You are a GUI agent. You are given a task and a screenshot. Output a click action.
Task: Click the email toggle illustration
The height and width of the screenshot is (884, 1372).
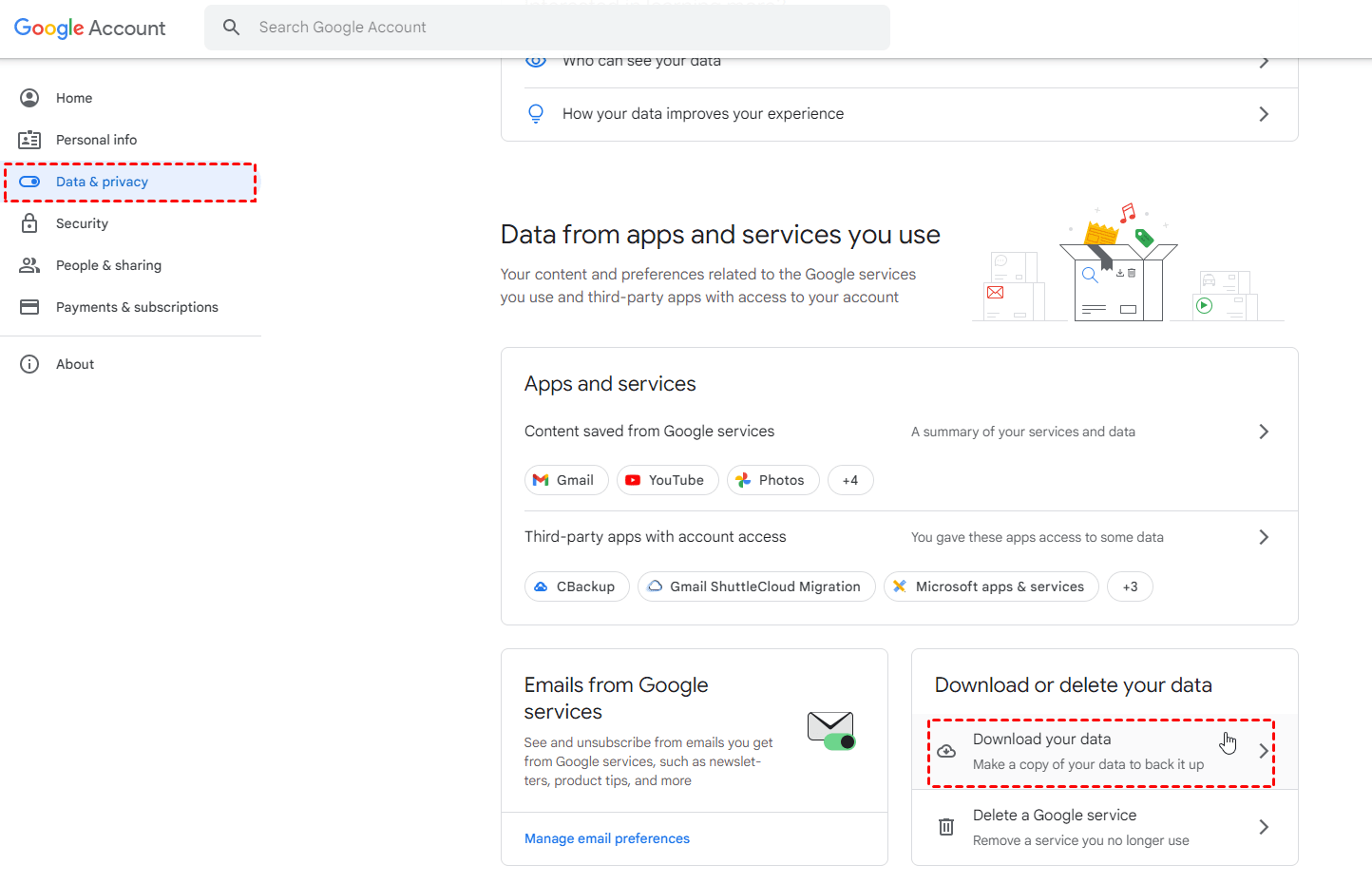831,731
